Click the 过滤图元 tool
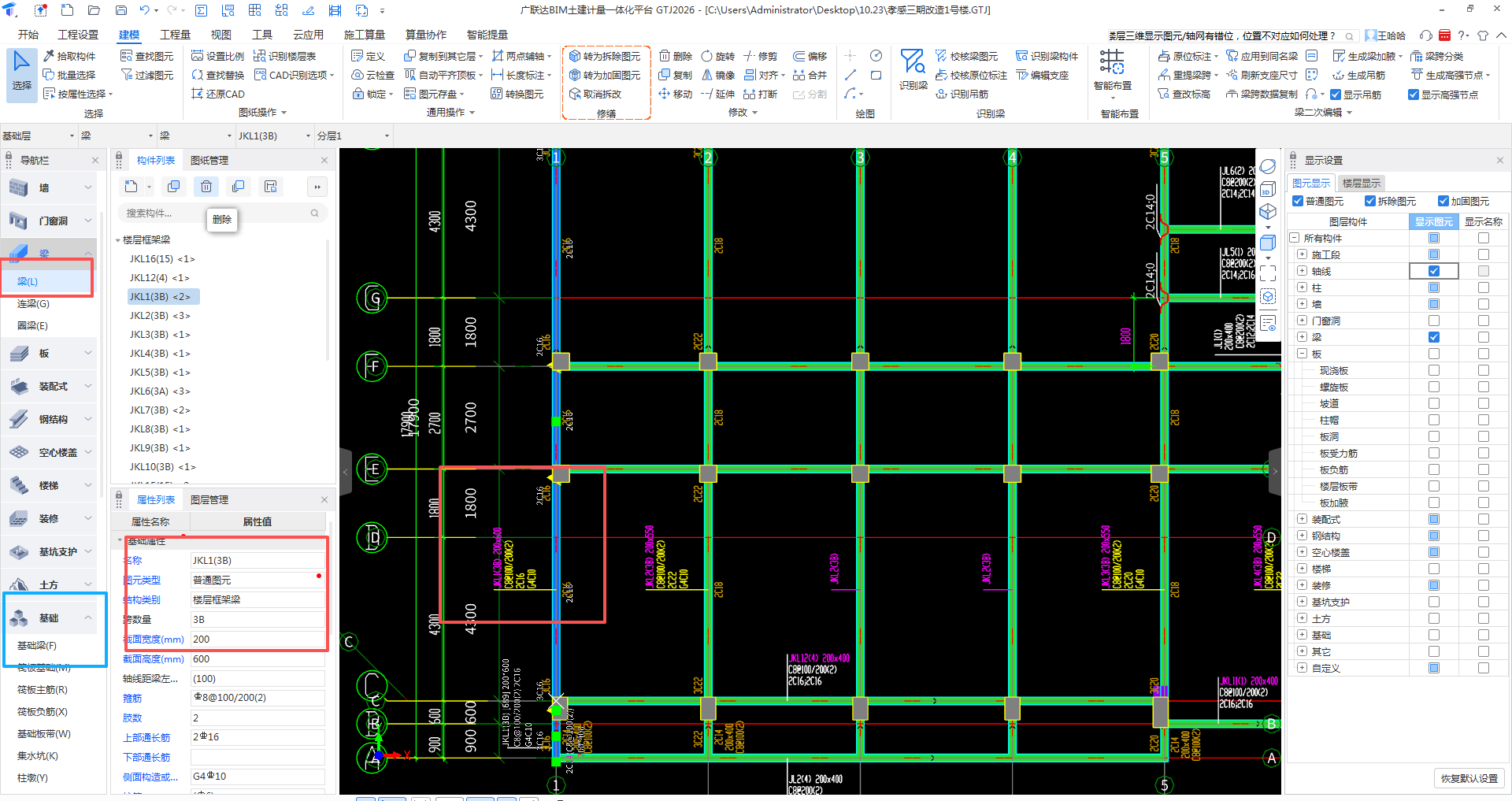This screenshot has height=801, width=1512. [x=146, y=75]
